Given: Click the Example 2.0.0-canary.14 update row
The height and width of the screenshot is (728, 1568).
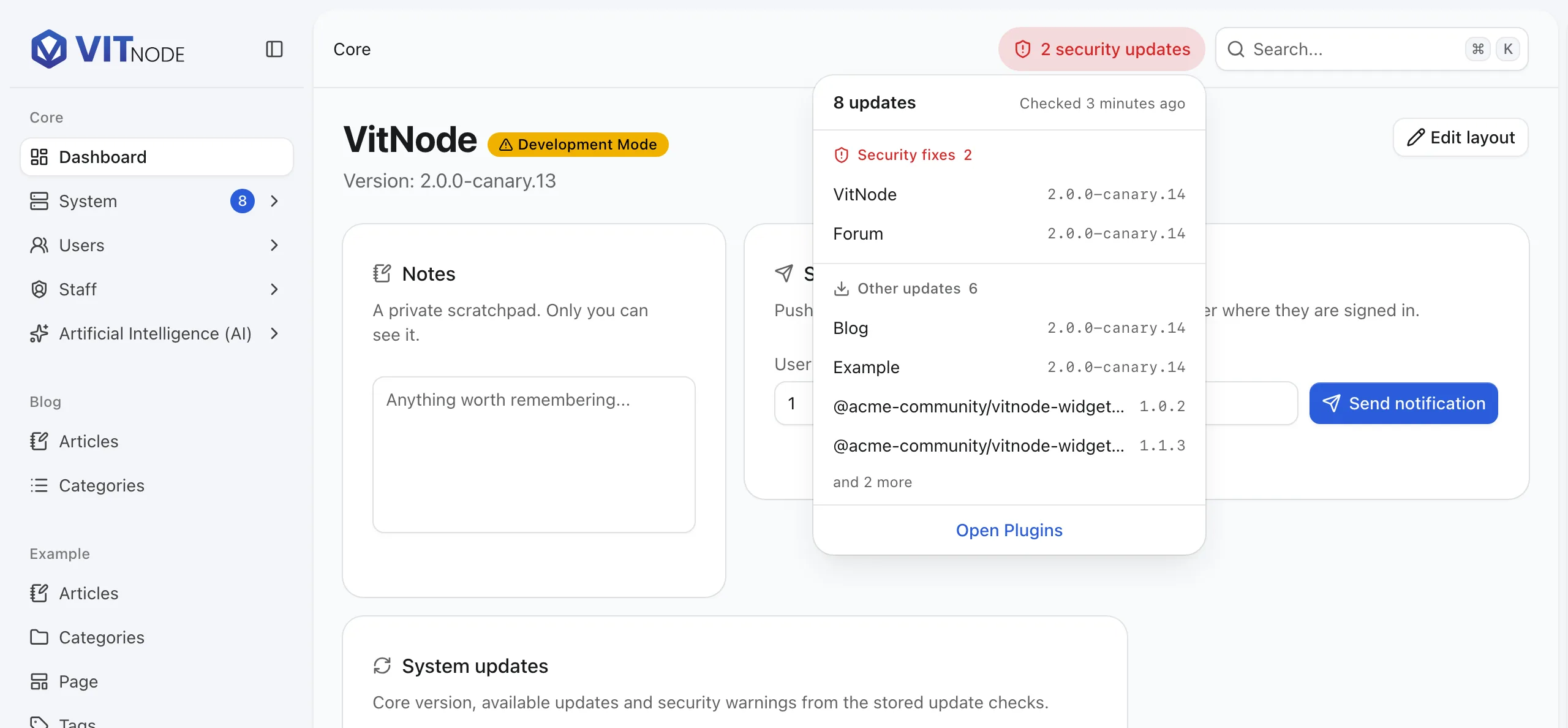Looking at the screenshot, I should 1009,367.
